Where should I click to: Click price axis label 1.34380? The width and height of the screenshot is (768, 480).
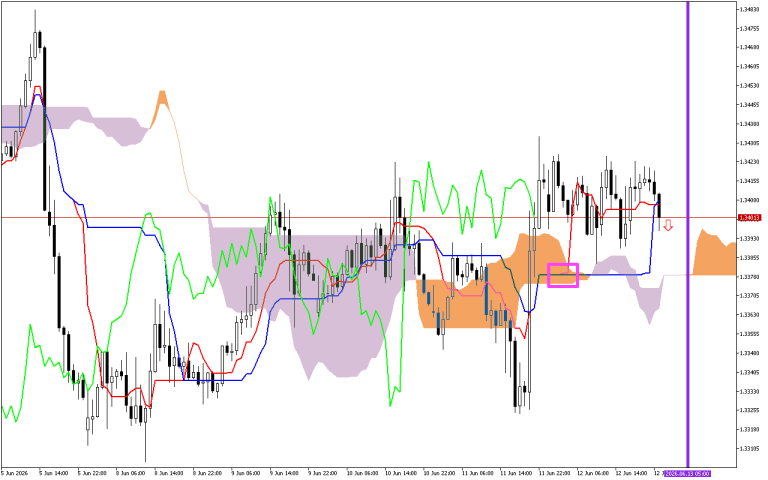pyautogui.click(x=749, y=124)
